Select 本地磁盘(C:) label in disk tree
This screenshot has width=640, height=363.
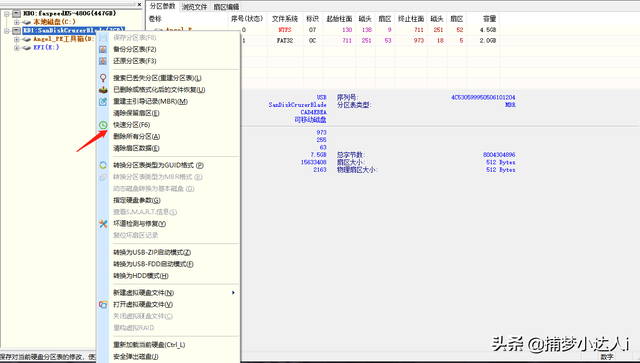[x=54, y=22]
